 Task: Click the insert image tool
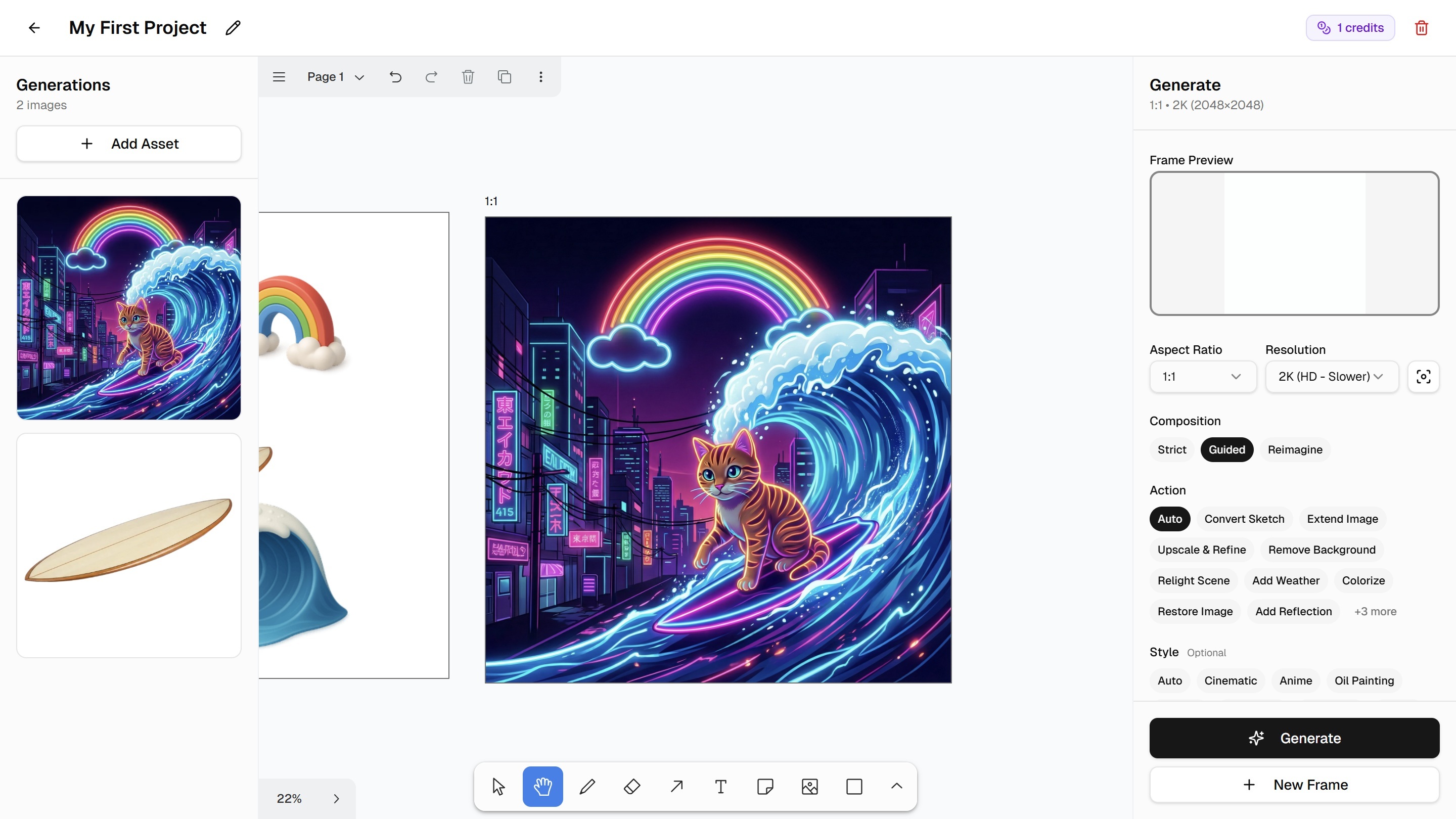coord(809,786)
